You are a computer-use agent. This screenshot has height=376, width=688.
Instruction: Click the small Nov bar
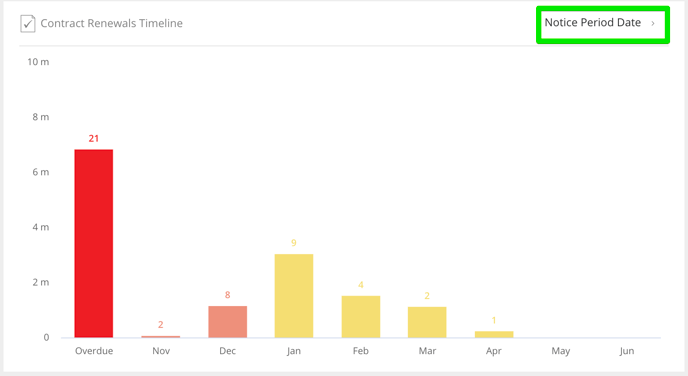[161, 337]
